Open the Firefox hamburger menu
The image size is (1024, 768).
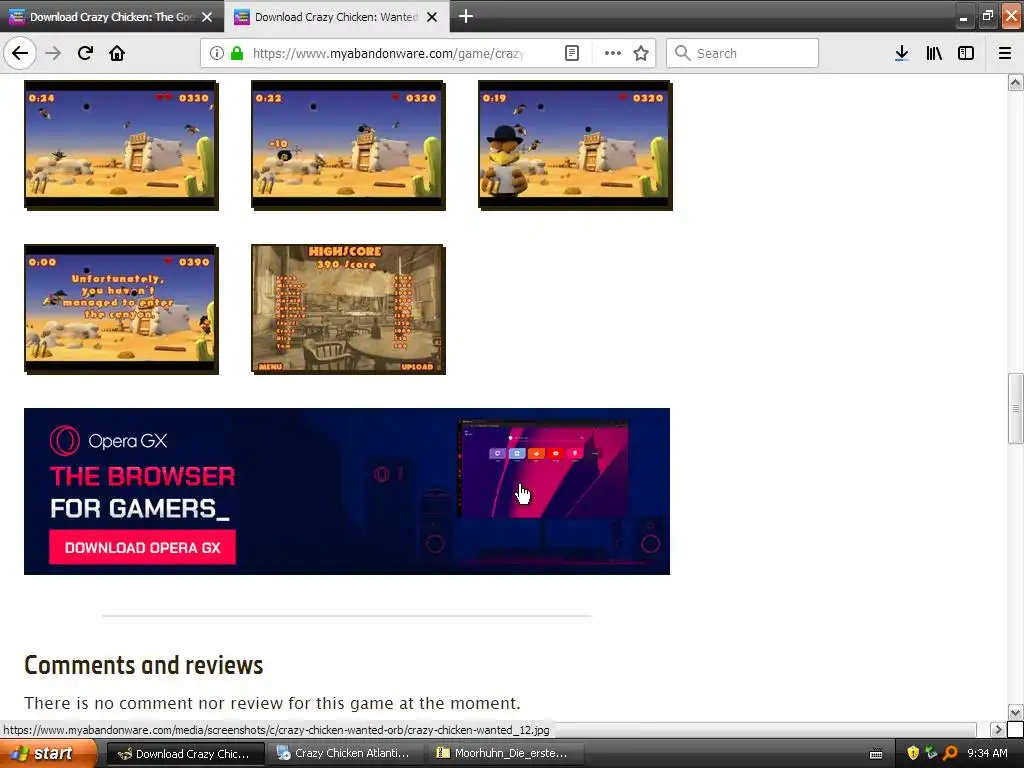point(1004,53)
